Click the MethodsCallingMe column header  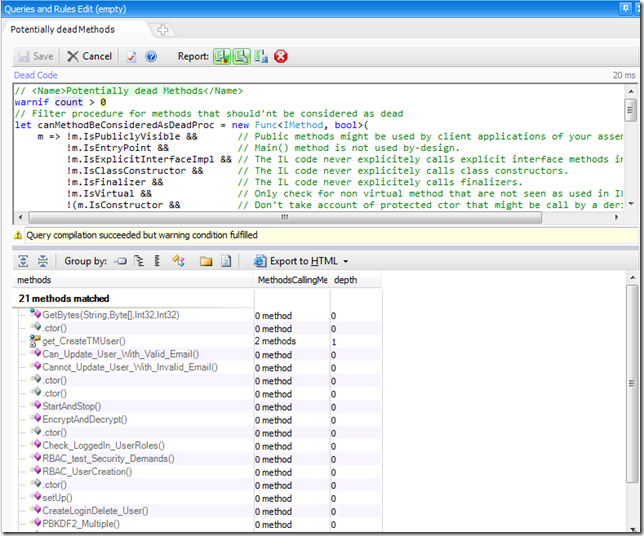click(x=292, y=281)
